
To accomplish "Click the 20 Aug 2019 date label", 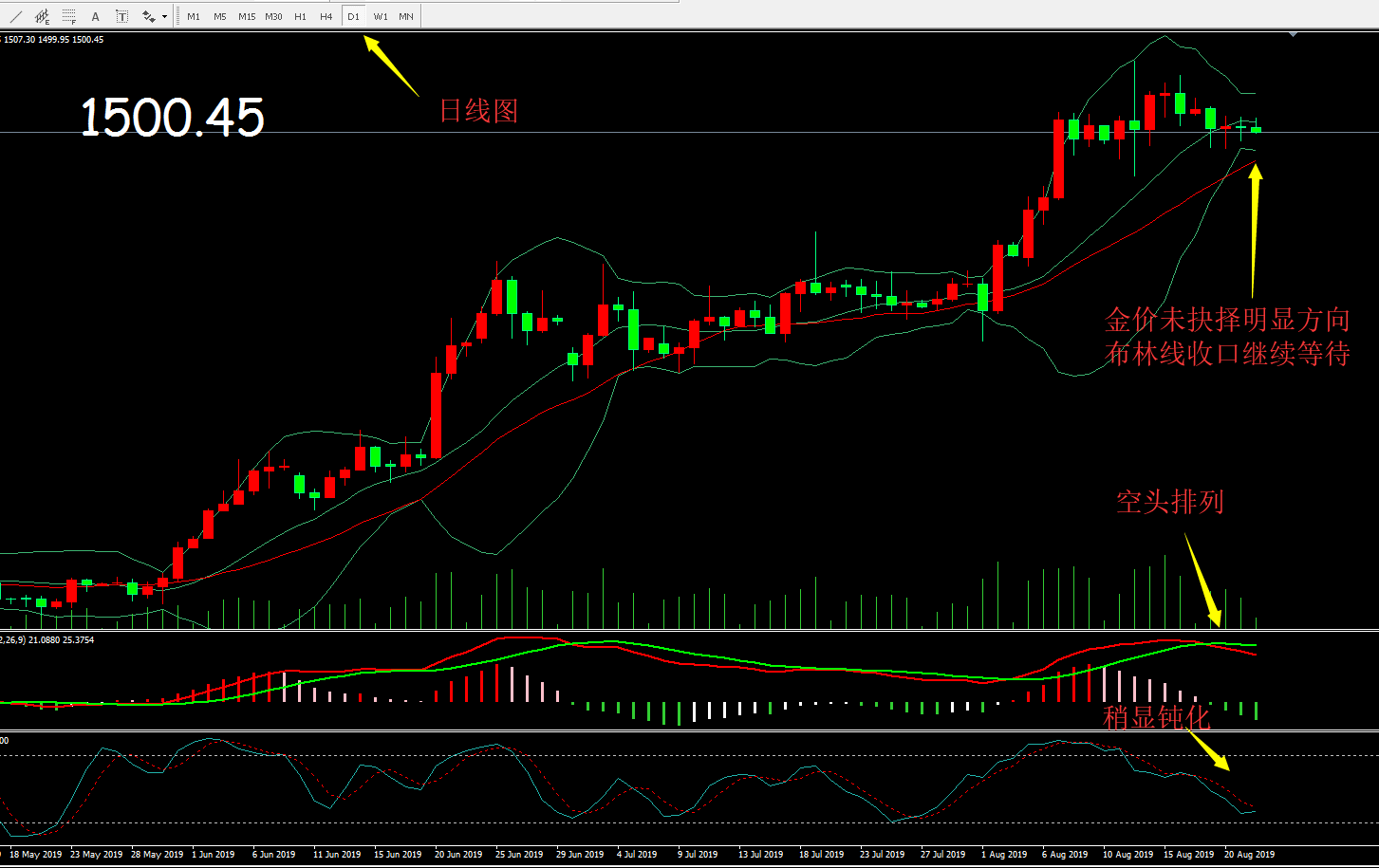I will pyautogui.click(x=1250, y=854).
